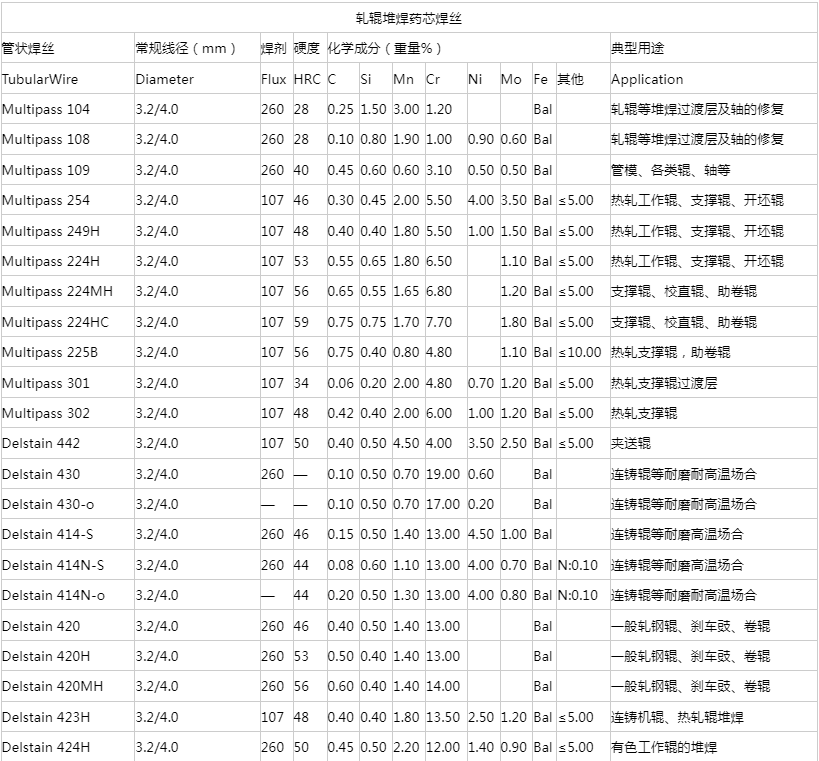Click the Delstain 424H product name
Viewport: 819px width, 761px height.
[46, 747]
